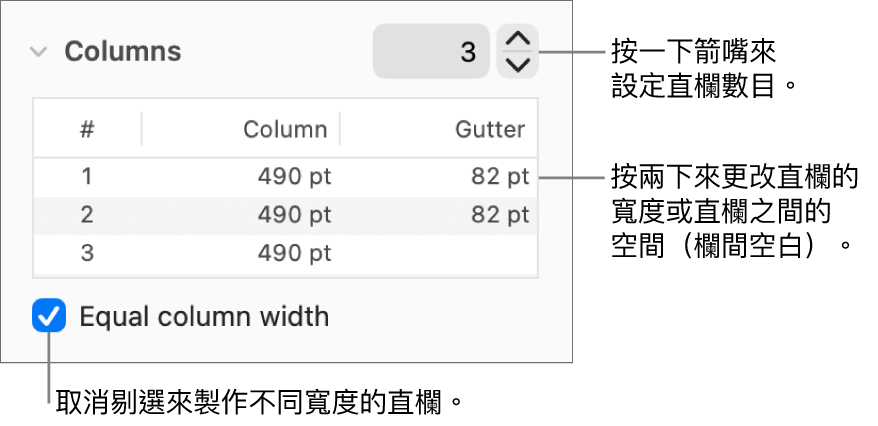Click the stepper down arrow to decrease columns
This screenshot has width=878, height=426.
coord(517,65)
